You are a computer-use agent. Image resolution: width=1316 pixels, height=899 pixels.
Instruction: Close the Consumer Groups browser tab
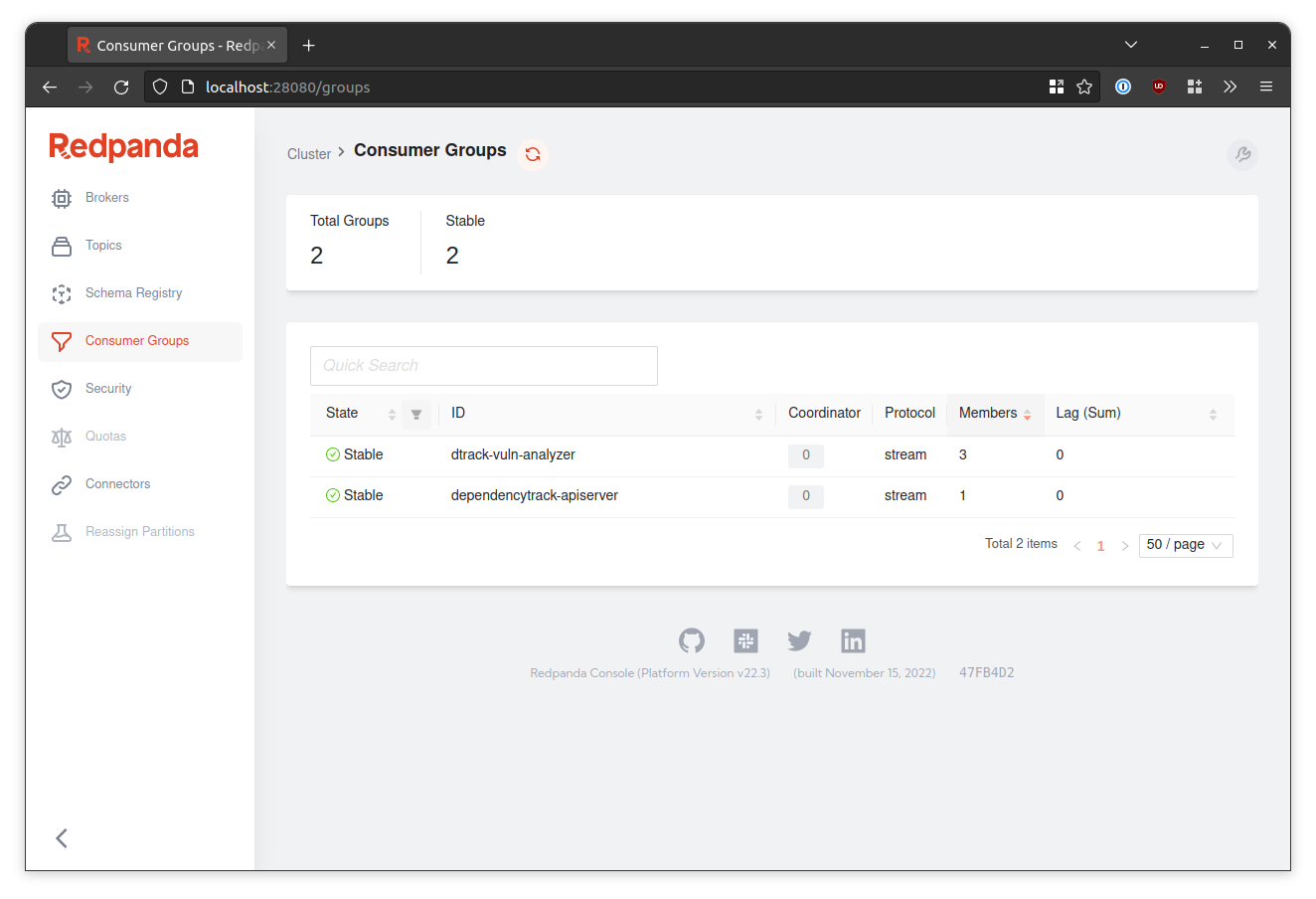(x=271, y=46)
